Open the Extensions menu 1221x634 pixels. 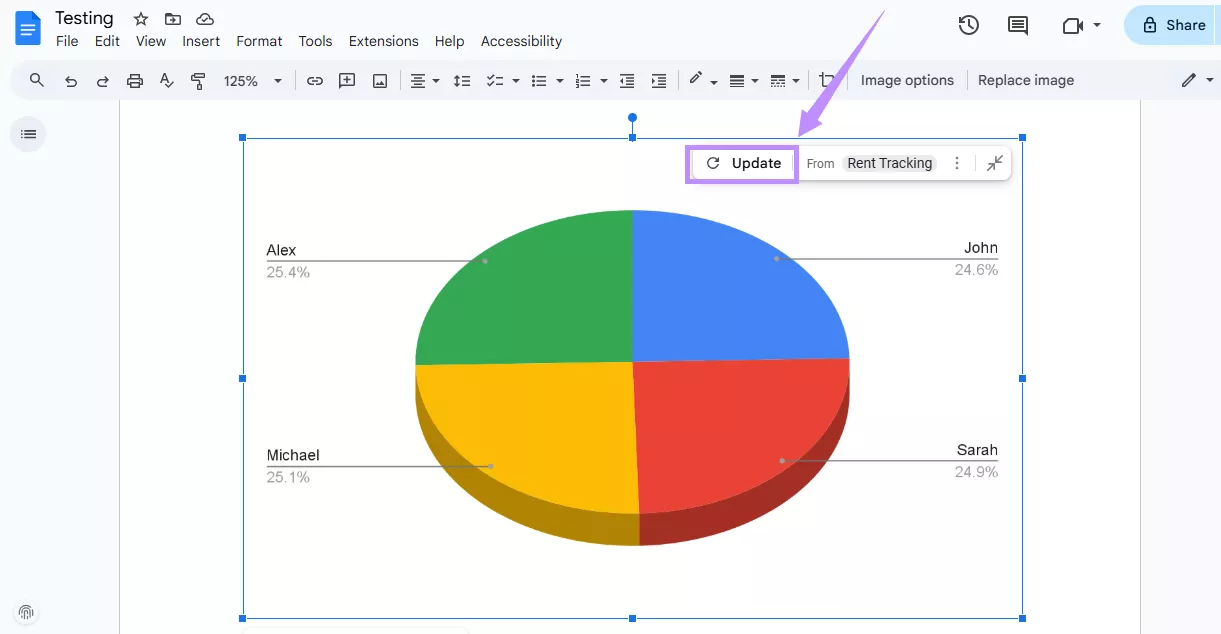(x=384, y=41)
